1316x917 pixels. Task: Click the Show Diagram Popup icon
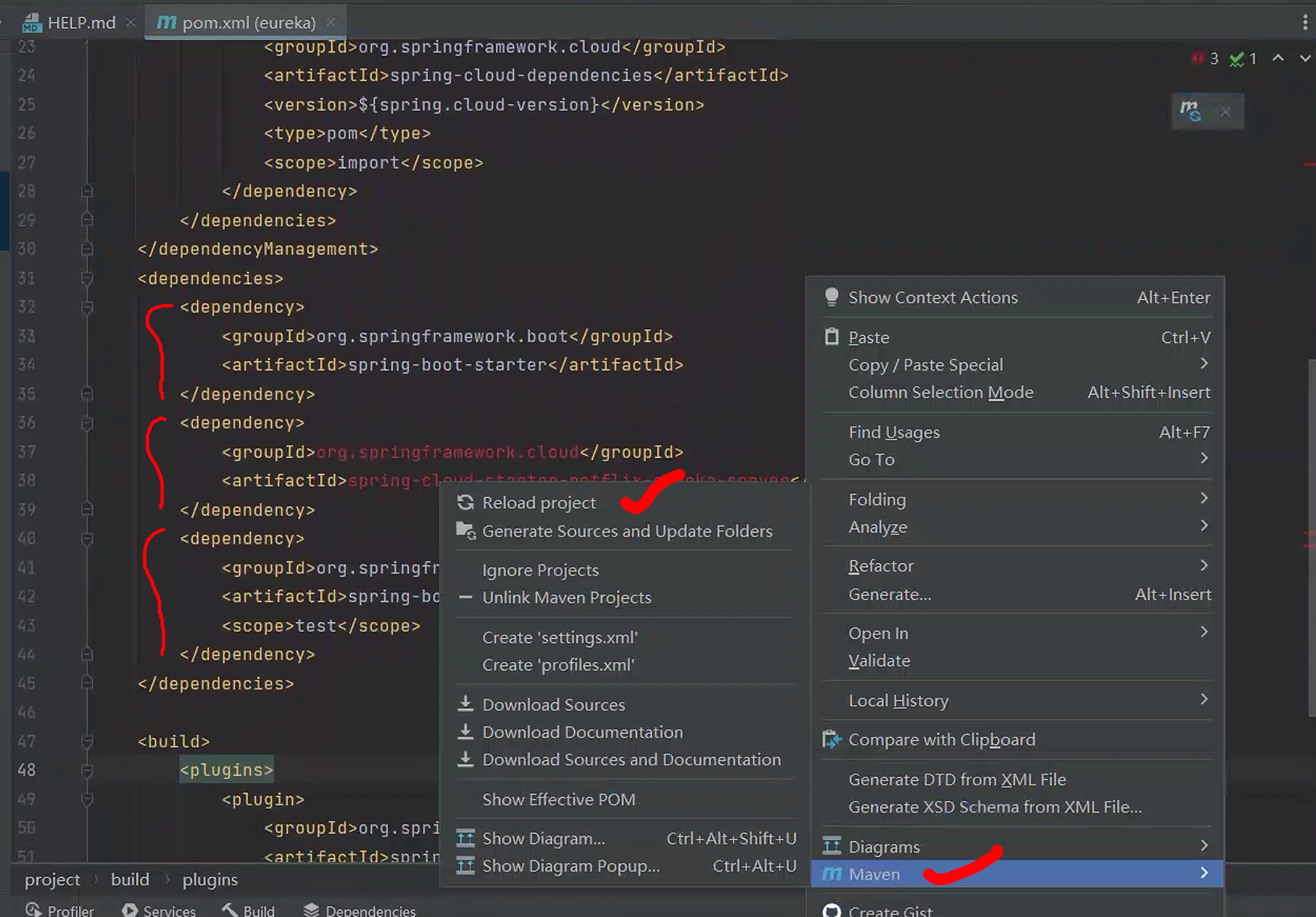465,866
